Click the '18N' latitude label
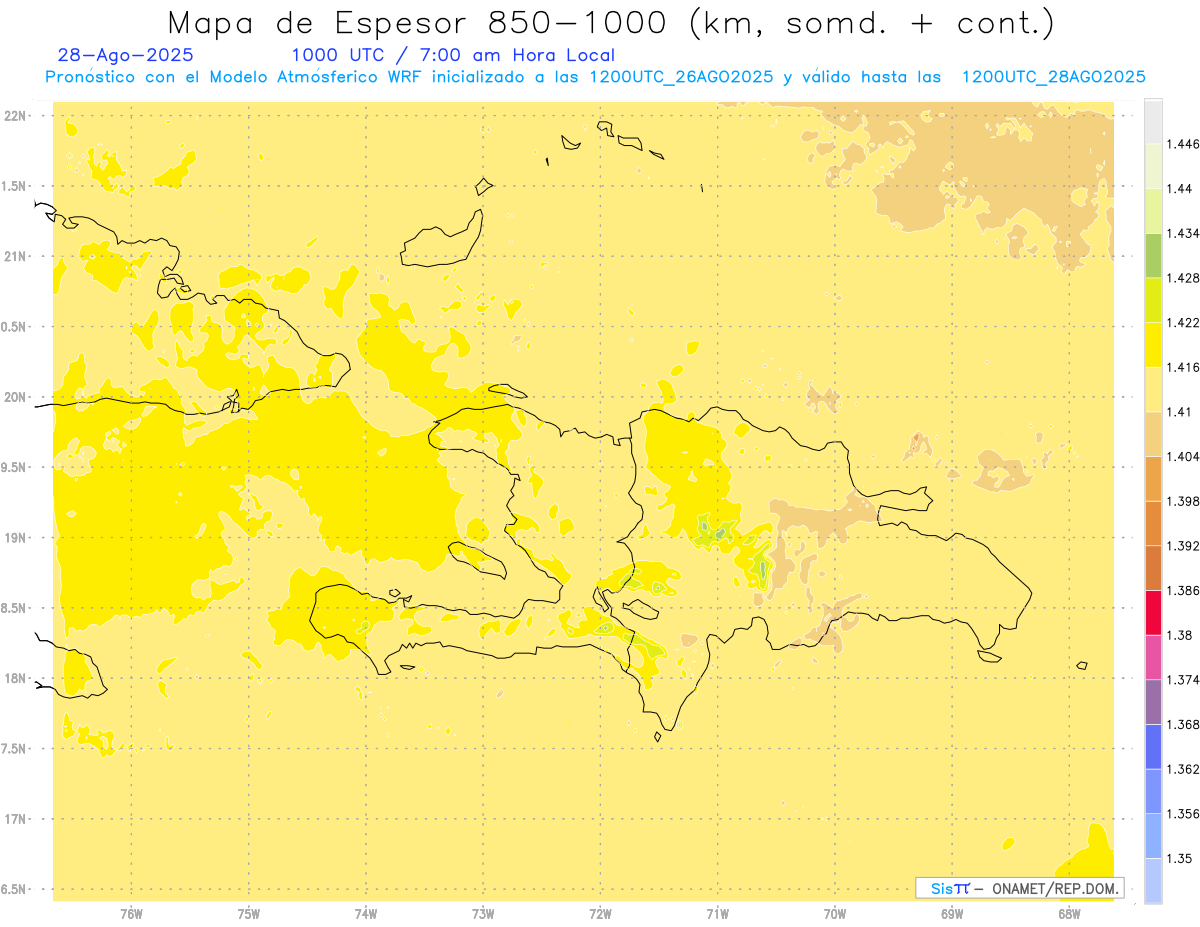Image resolution: width=1200 pixels, height=927 pixels. click(x=16, y=678)
